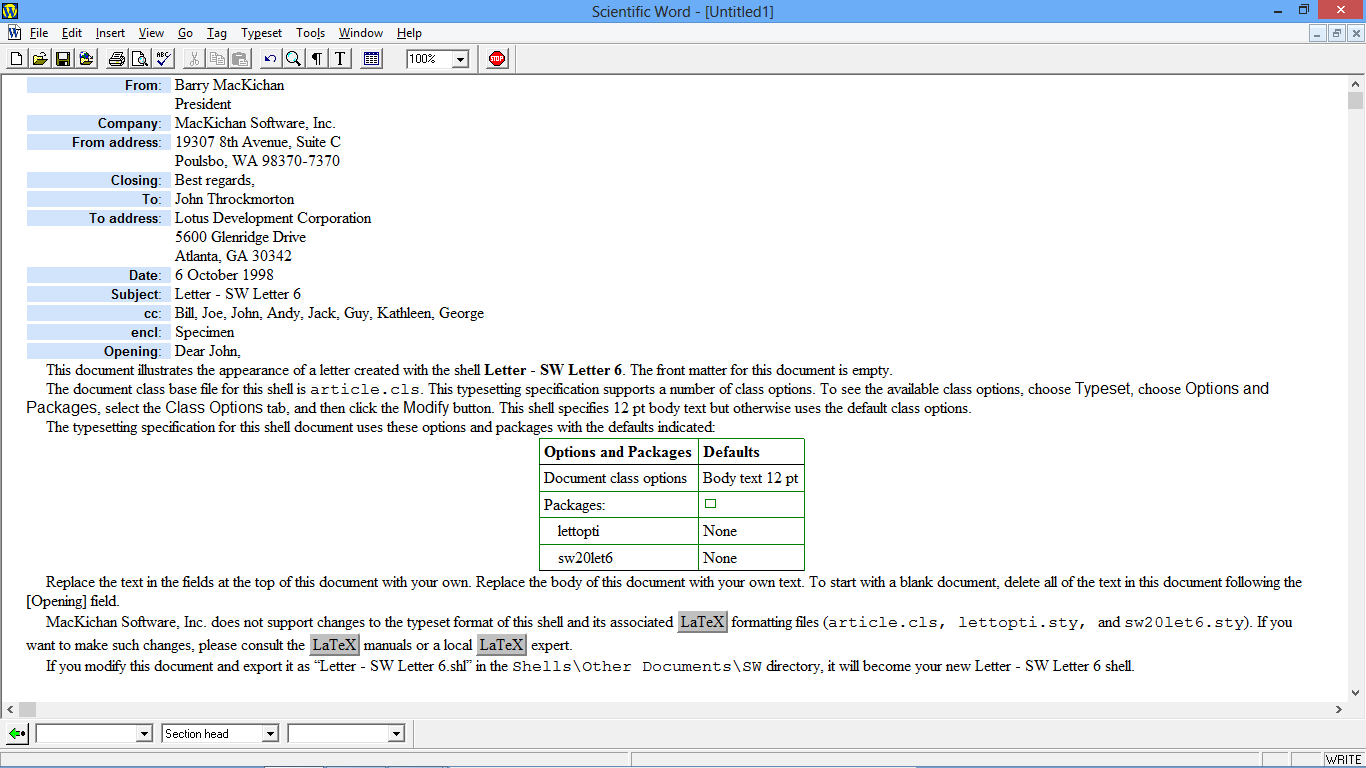Click the Open folder icon

(x=40, y=59)
